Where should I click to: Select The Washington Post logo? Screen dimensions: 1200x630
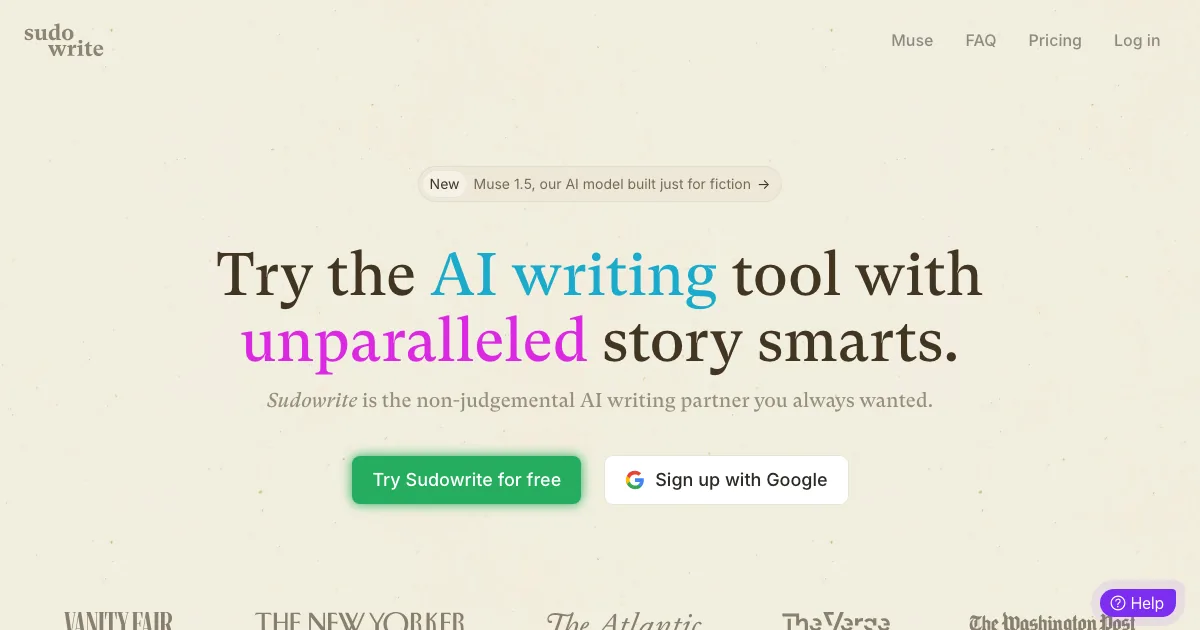click(1052, 622)
